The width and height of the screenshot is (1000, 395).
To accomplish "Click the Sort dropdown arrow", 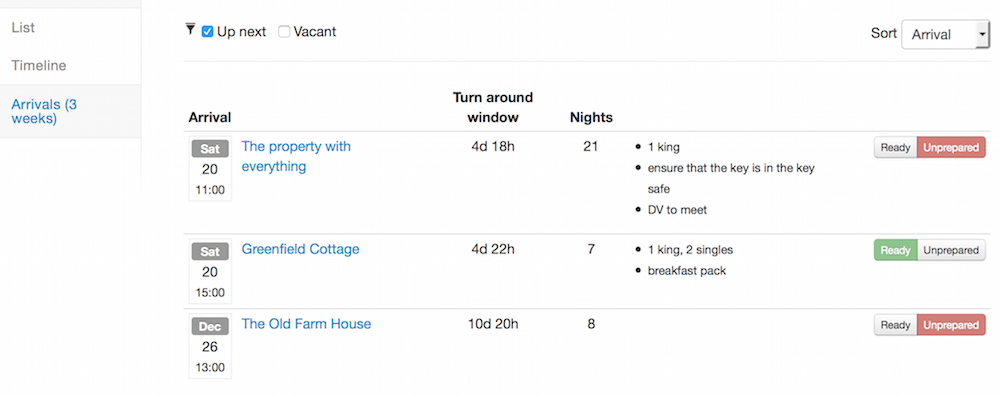I will (x=982, y=34).
